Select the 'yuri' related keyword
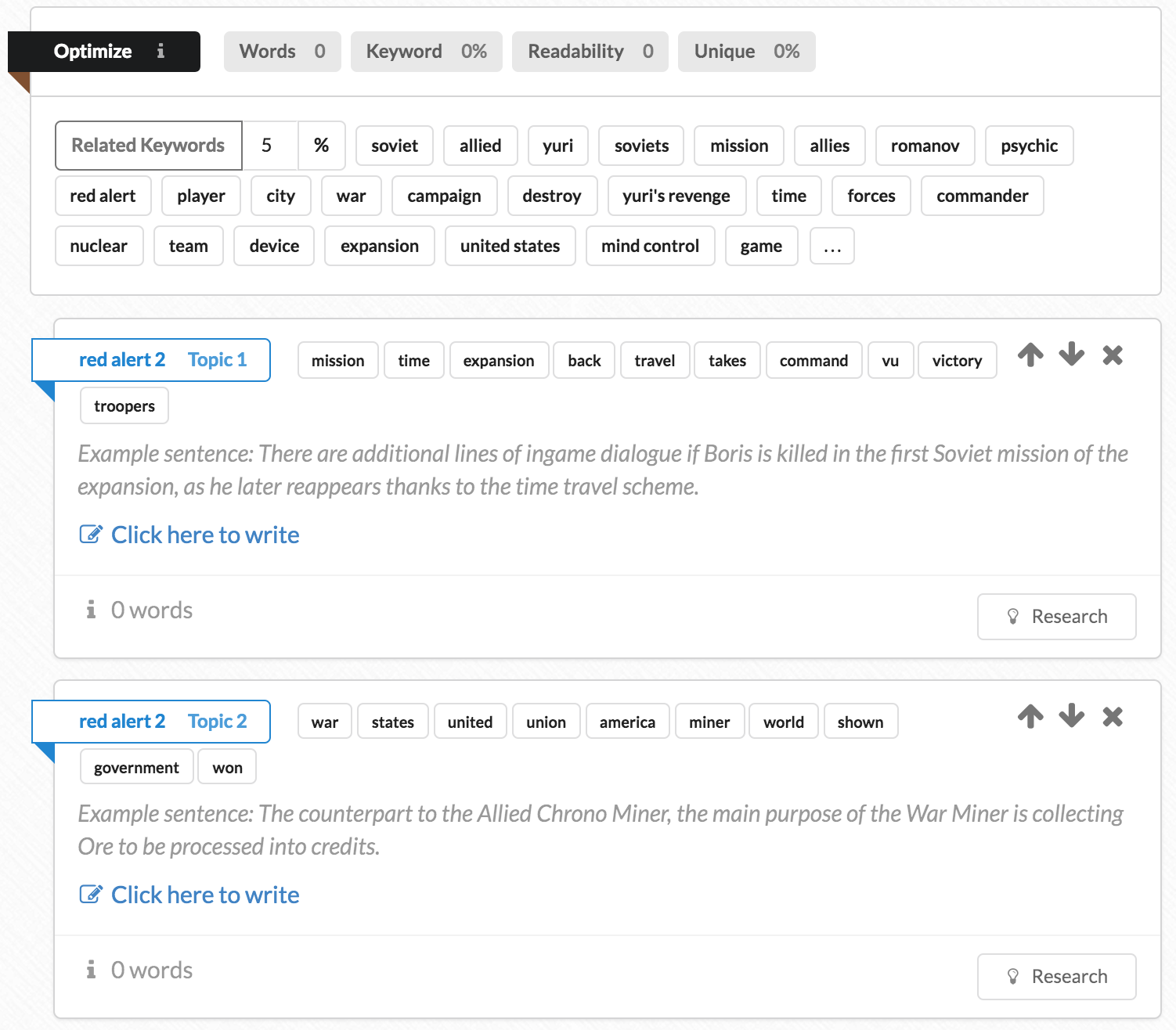 tap(557, 146)
